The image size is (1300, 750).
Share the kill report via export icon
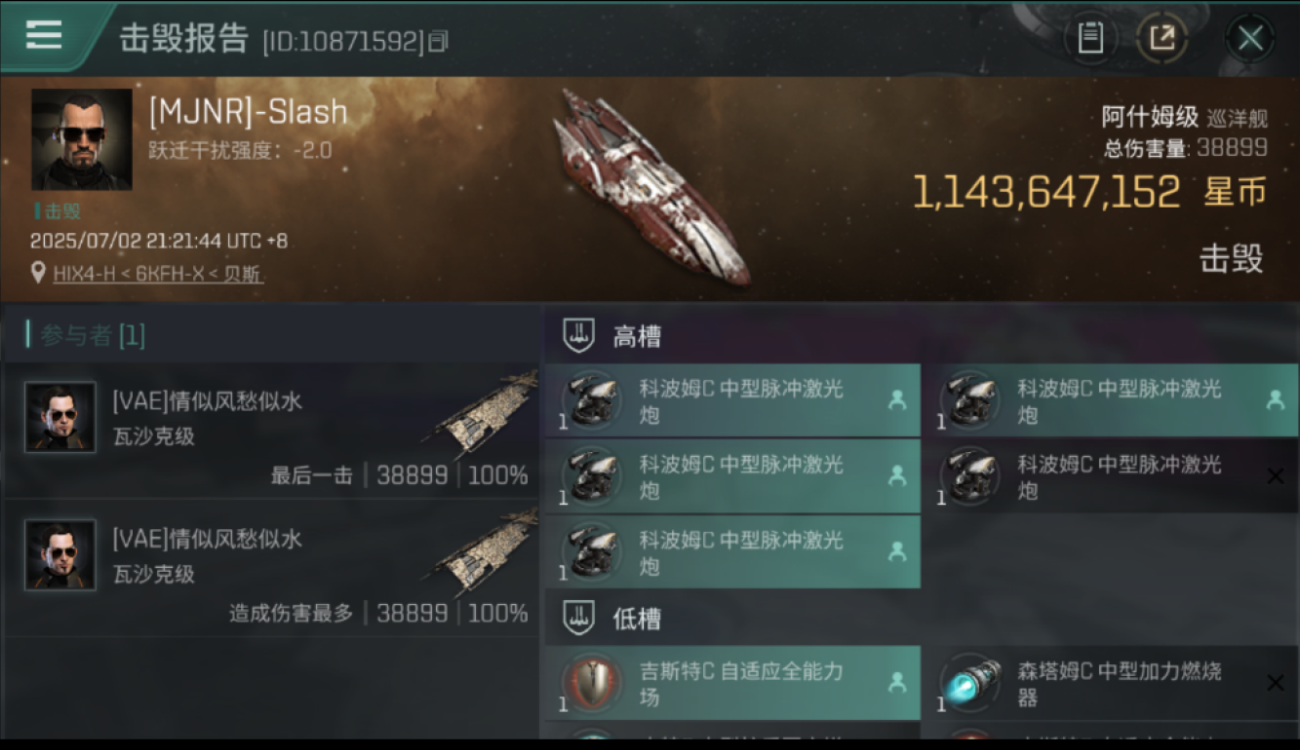tap(1162, 39)
